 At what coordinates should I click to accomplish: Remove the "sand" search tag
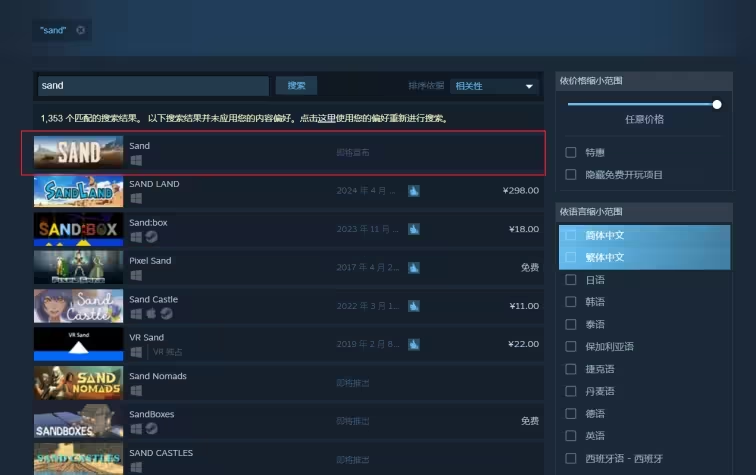click(x=81, y=30)
